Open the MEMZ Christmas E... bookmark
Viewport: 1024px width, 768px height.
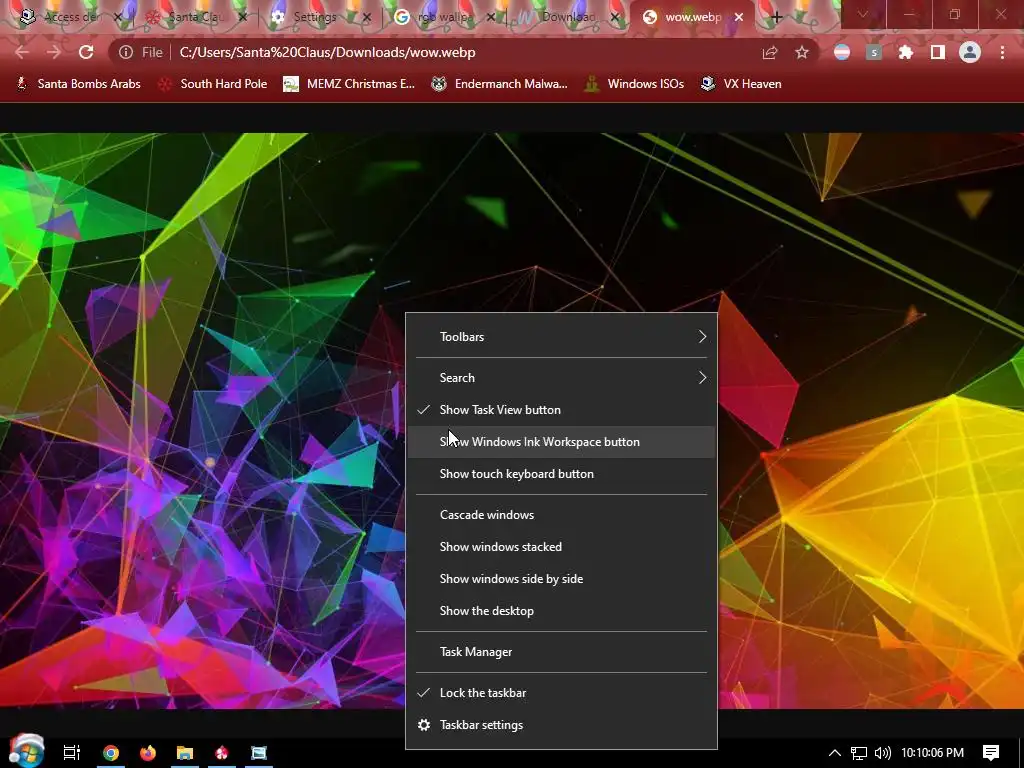point(349,84)
